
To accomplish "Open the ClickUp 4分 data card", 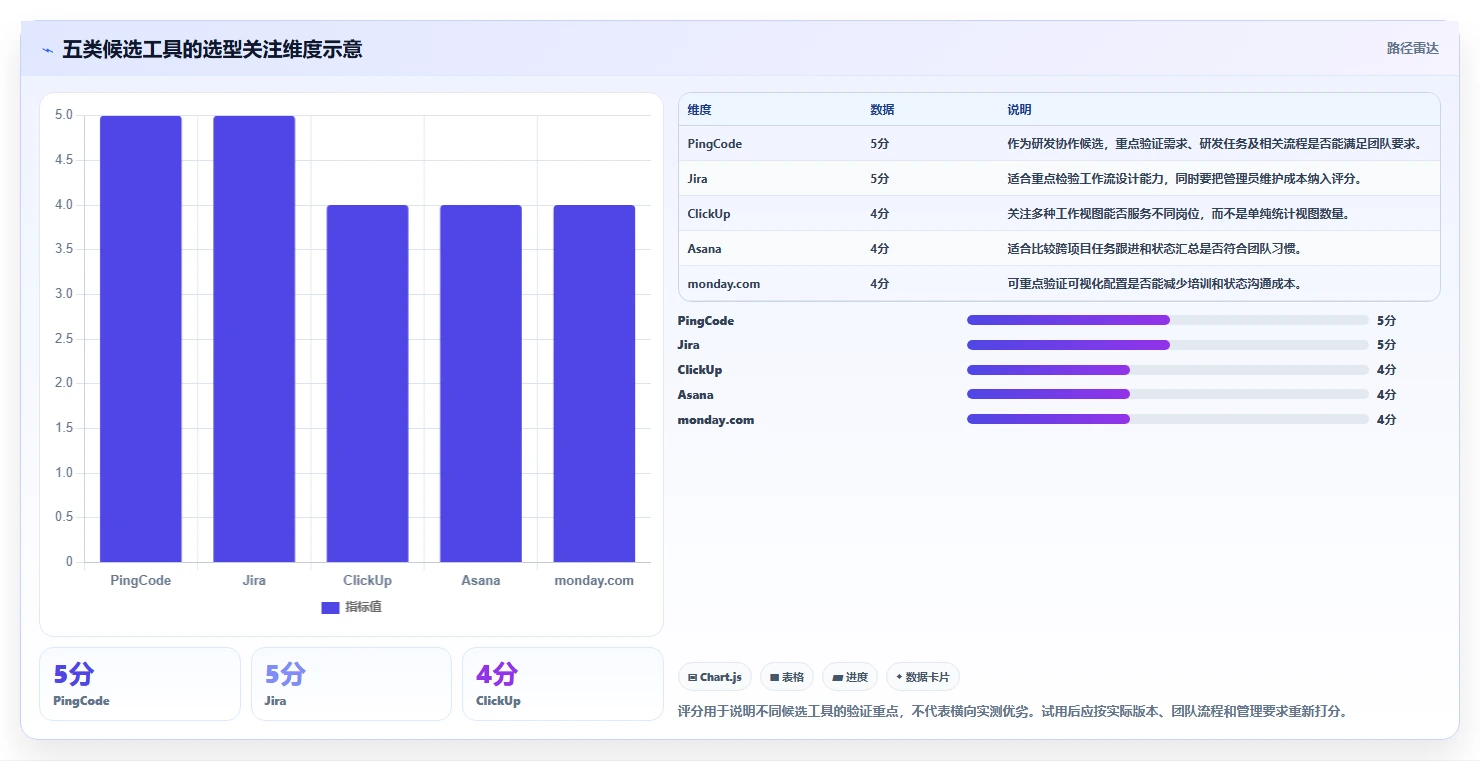I will coord(563,684).
